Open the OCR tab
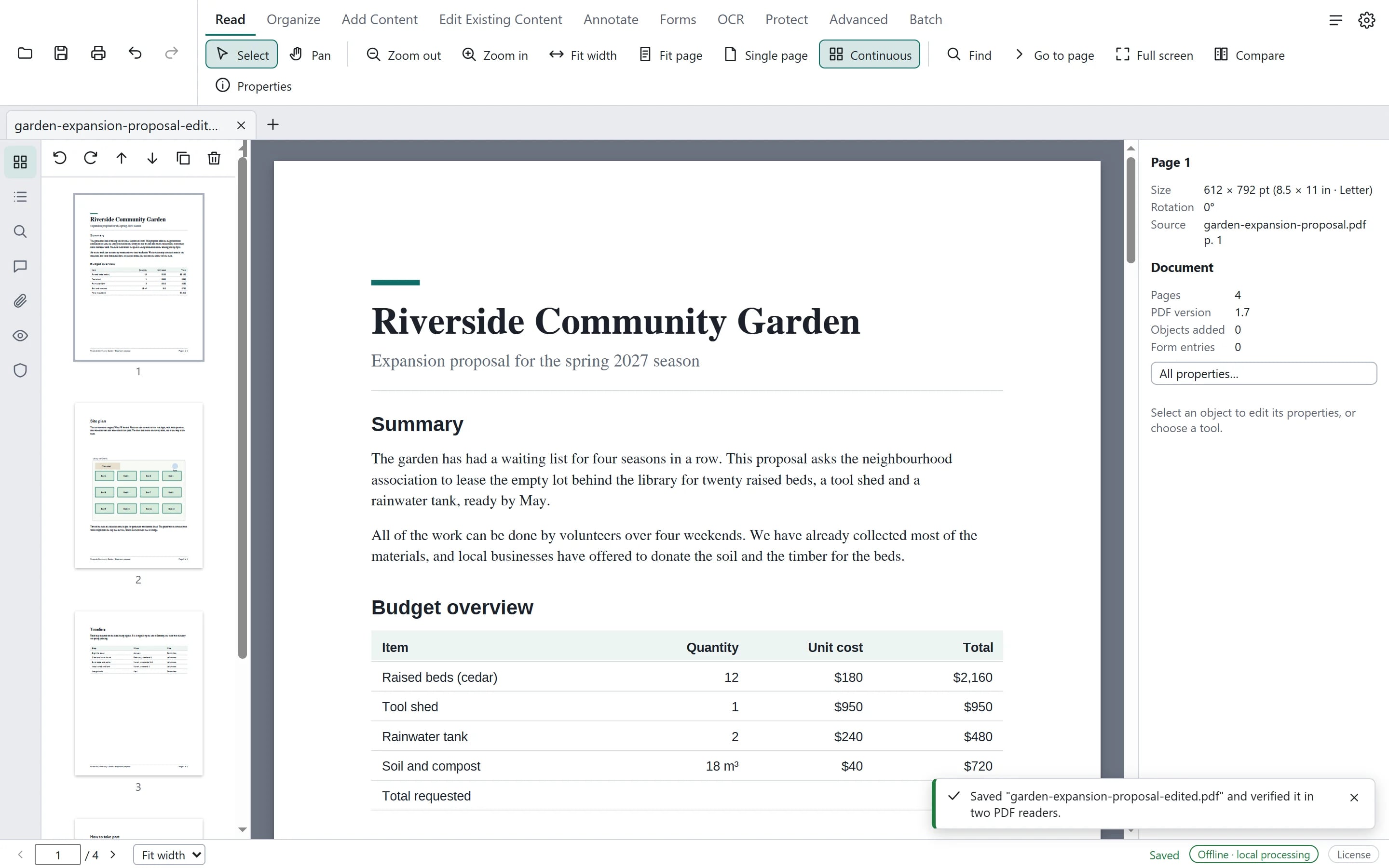The height and width of the screenshot is (868, 1389). pos(730,19)
